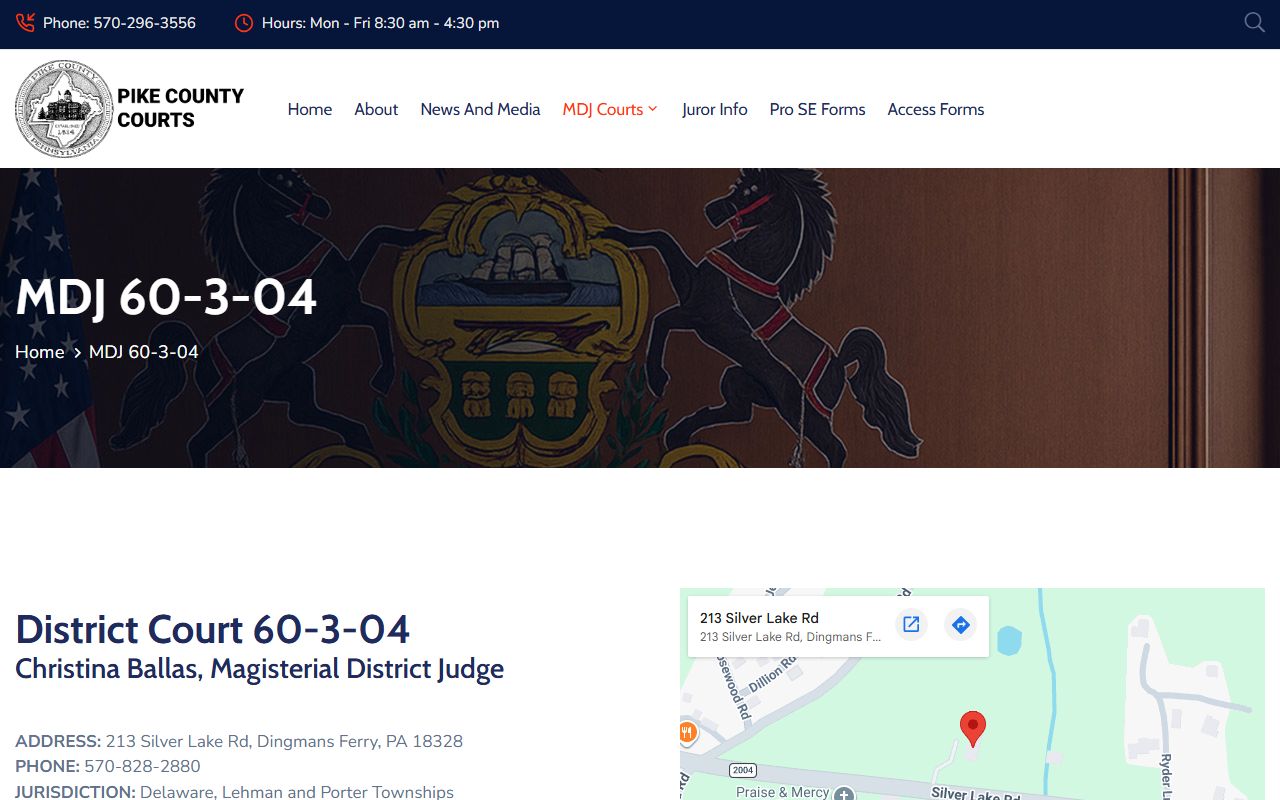Click the Home breadcrumb link

[40, 352]
